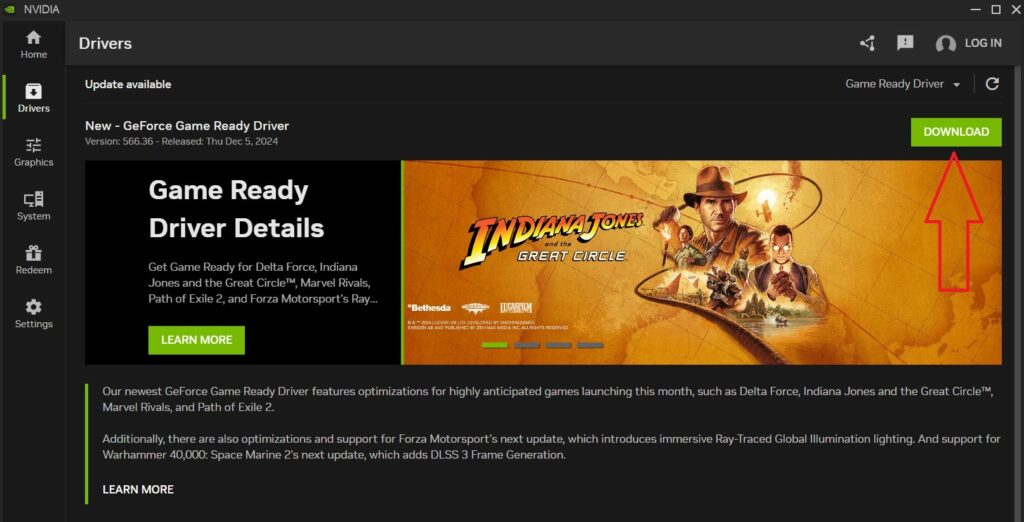Close the NVIDIA app window
This screenshot has width=1024, height=522.
[x=1014, y=9]
